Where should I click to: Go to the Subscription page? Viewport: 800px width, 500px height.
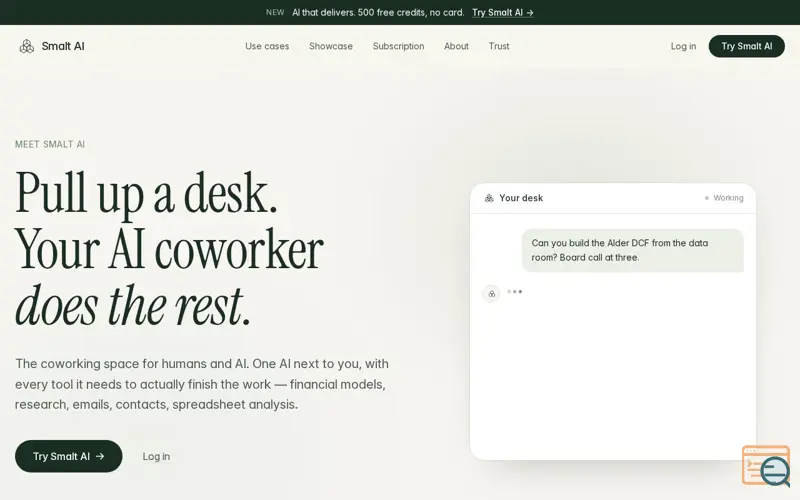398,46
